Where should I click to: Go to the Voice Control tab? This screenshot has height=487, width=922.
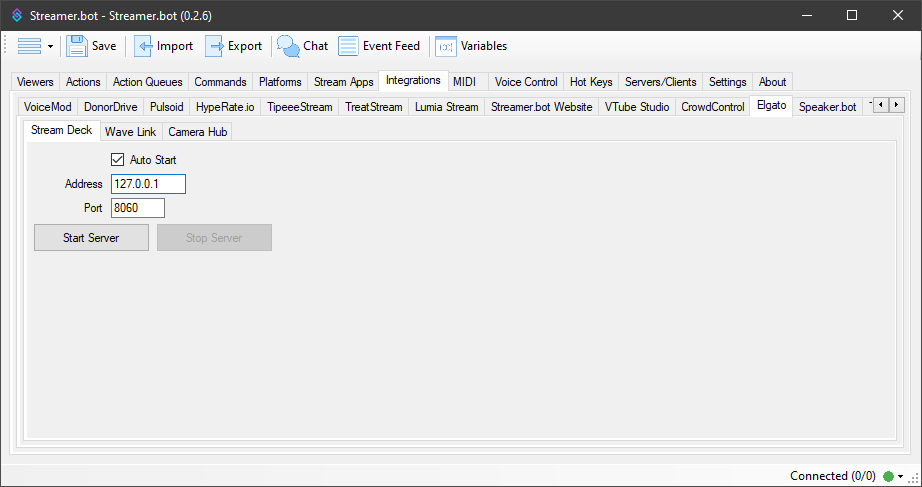pyautogui.click(x=526, y=82)
